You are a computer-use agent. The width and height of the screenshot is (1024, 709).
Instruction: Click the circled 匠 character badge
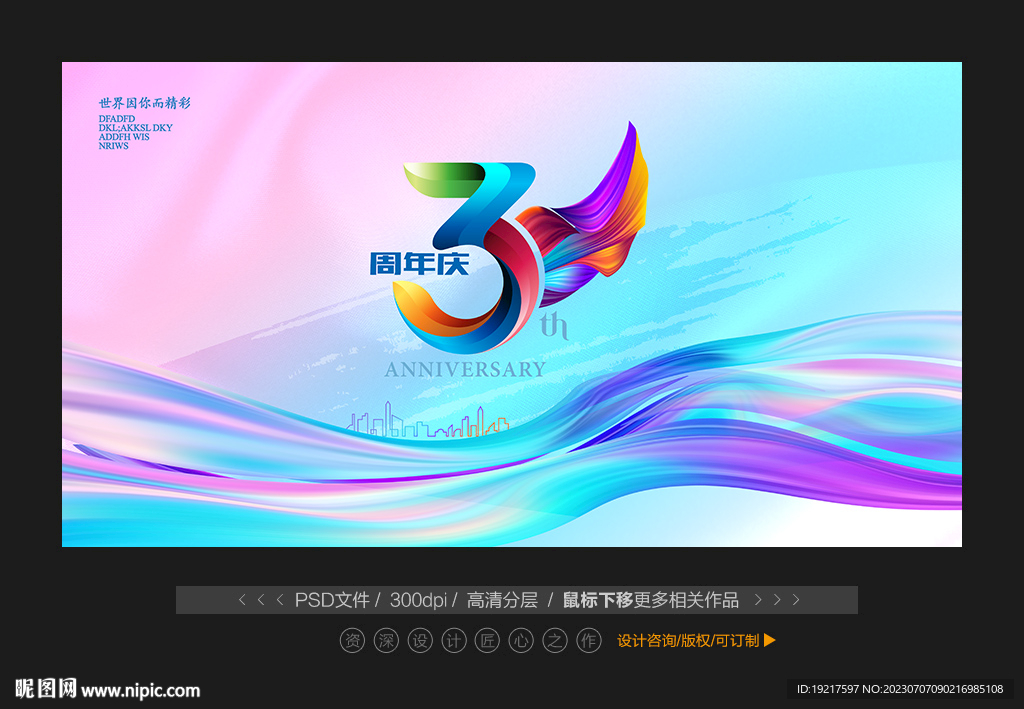pos(487,640)
